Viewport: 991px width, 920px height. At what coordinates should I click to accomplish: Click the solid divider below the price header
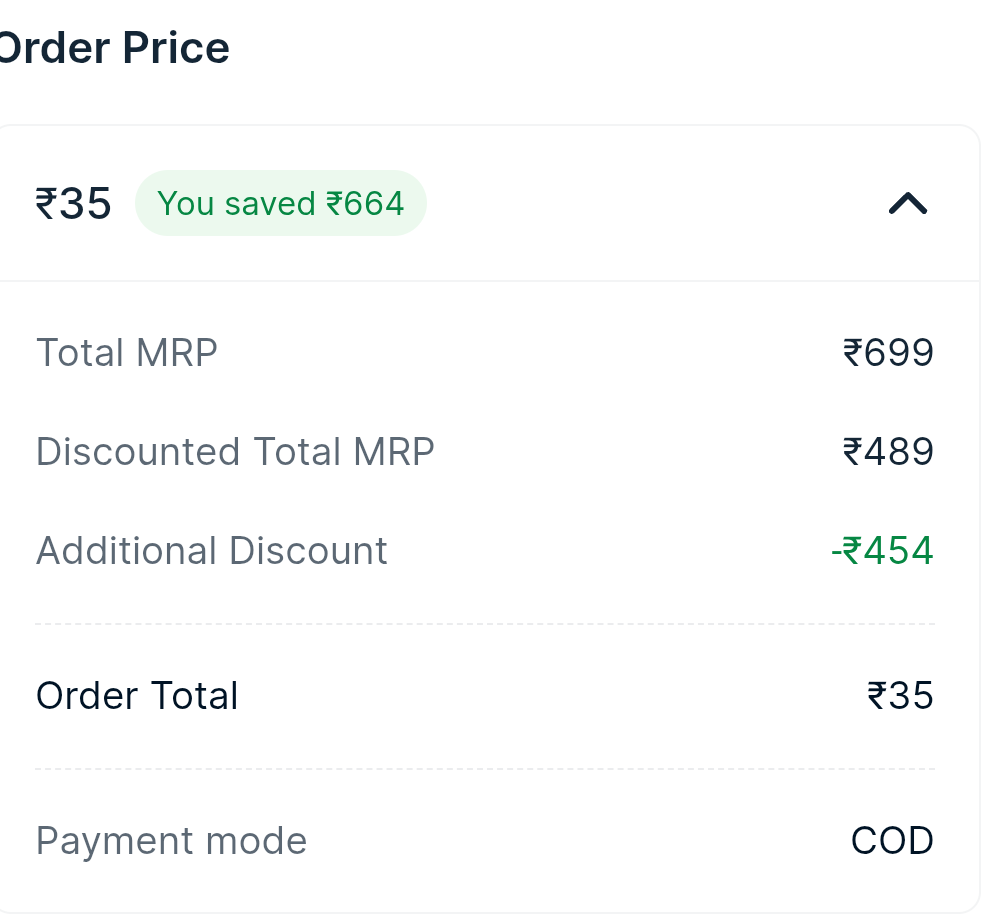coord(485,281)
